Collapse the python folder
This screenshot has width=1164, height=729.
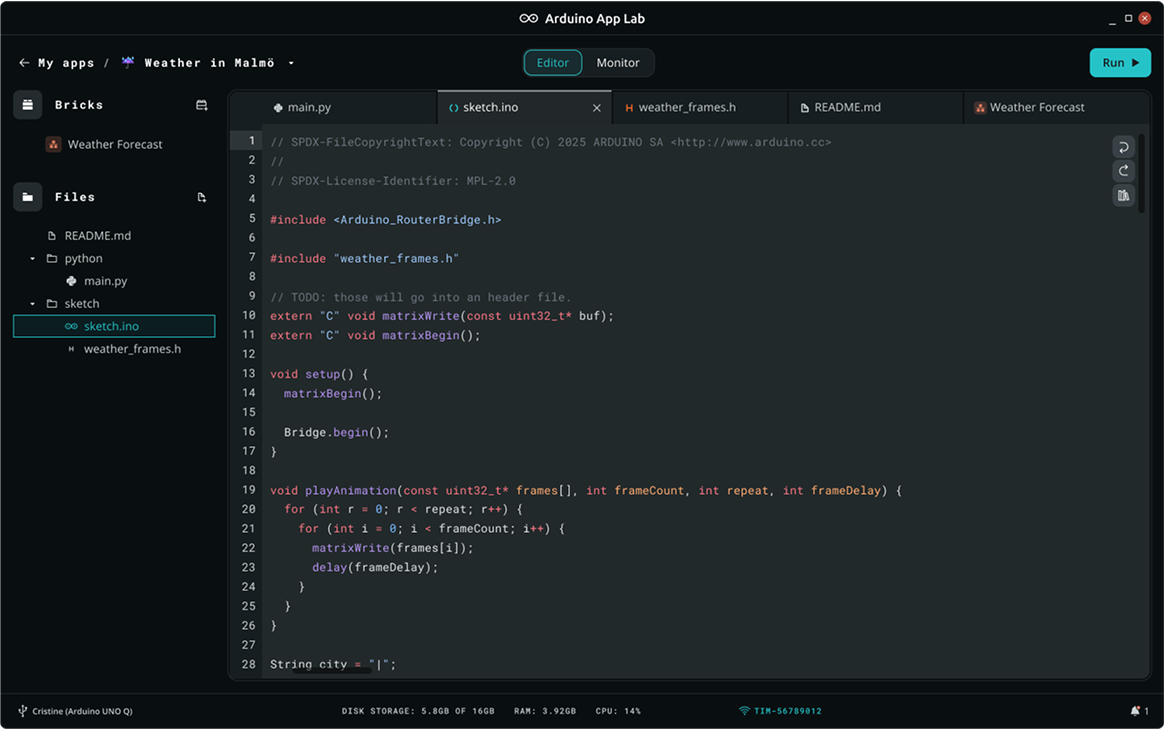click(33, 259)
